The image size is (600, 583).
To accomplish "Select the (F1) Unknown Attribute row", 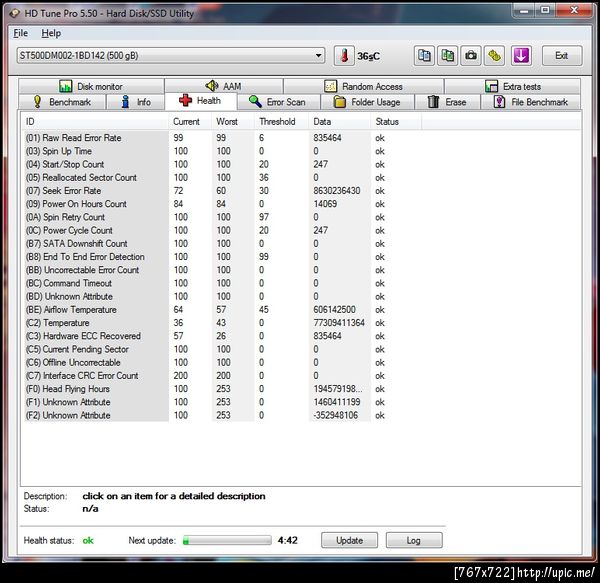I will pos(223,402).
